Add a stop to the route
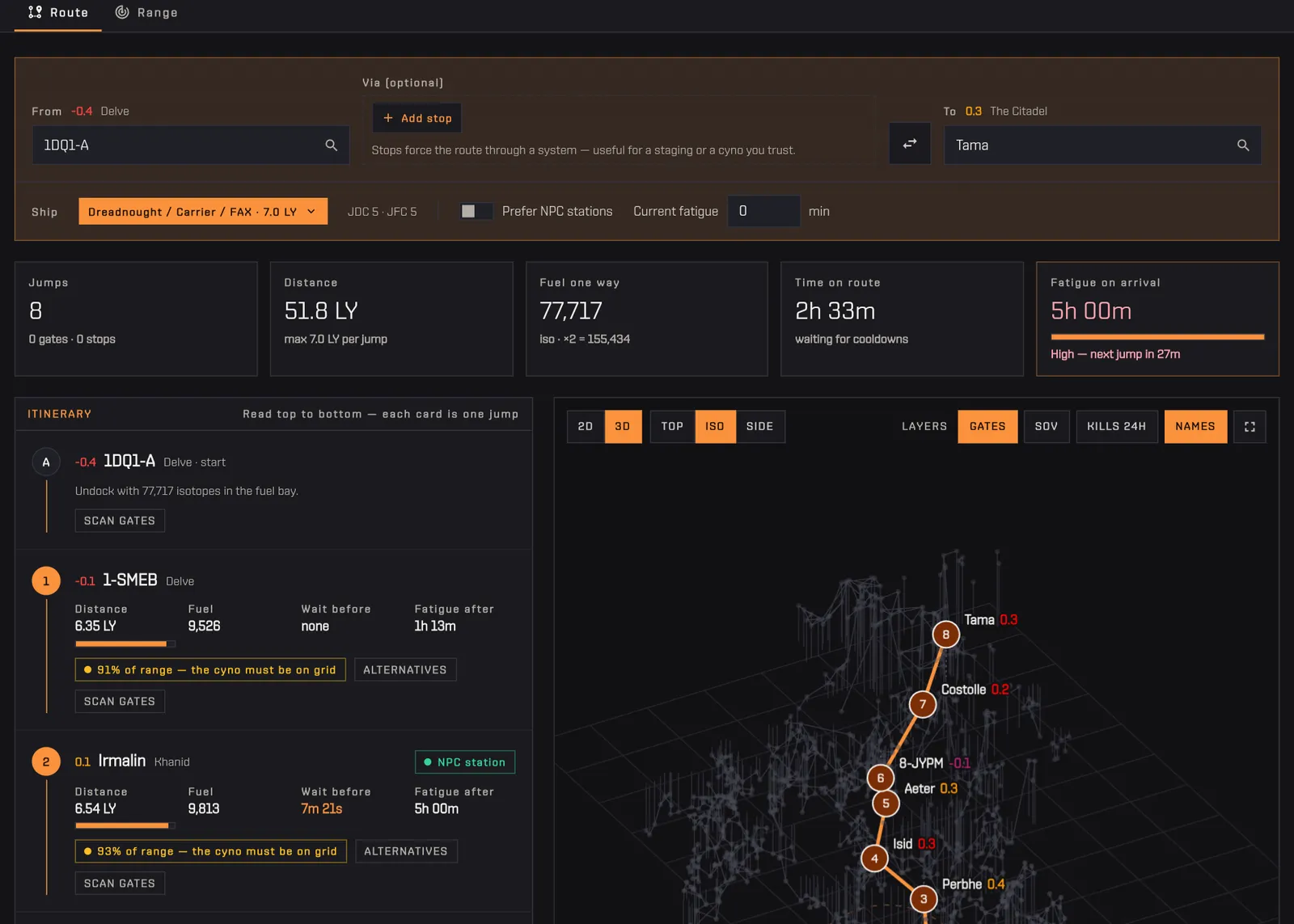Screen dimensions: 1294x924 pos(417,118)
